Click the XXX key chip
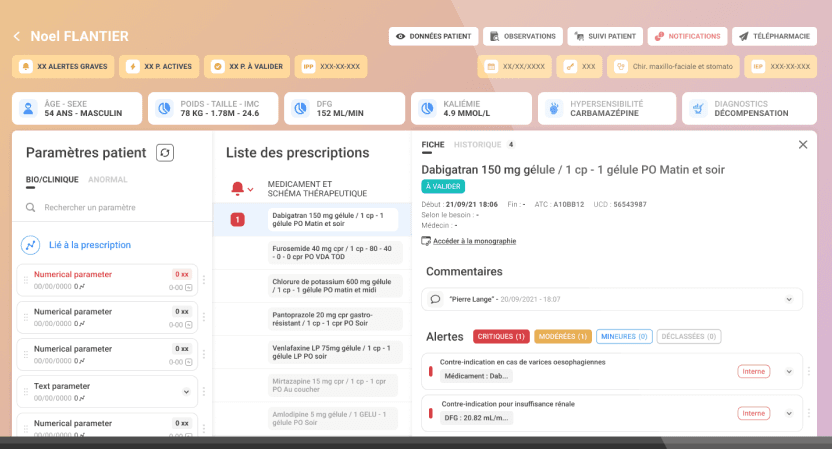832x449 pixels. point(579,66)
